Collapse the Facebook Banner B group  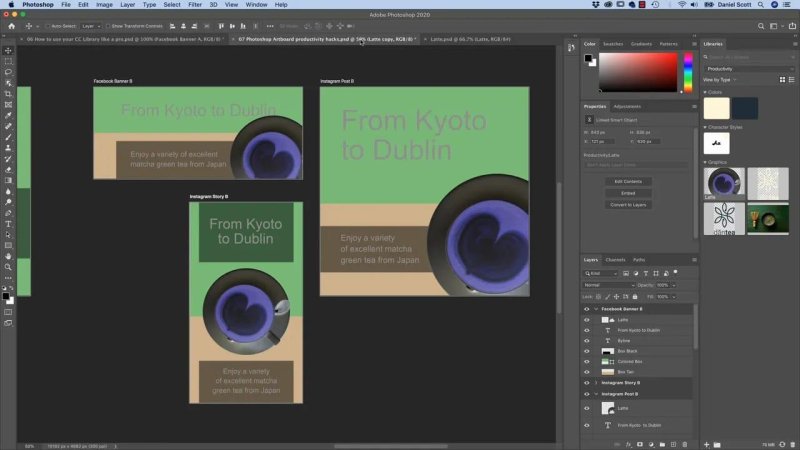595,309
